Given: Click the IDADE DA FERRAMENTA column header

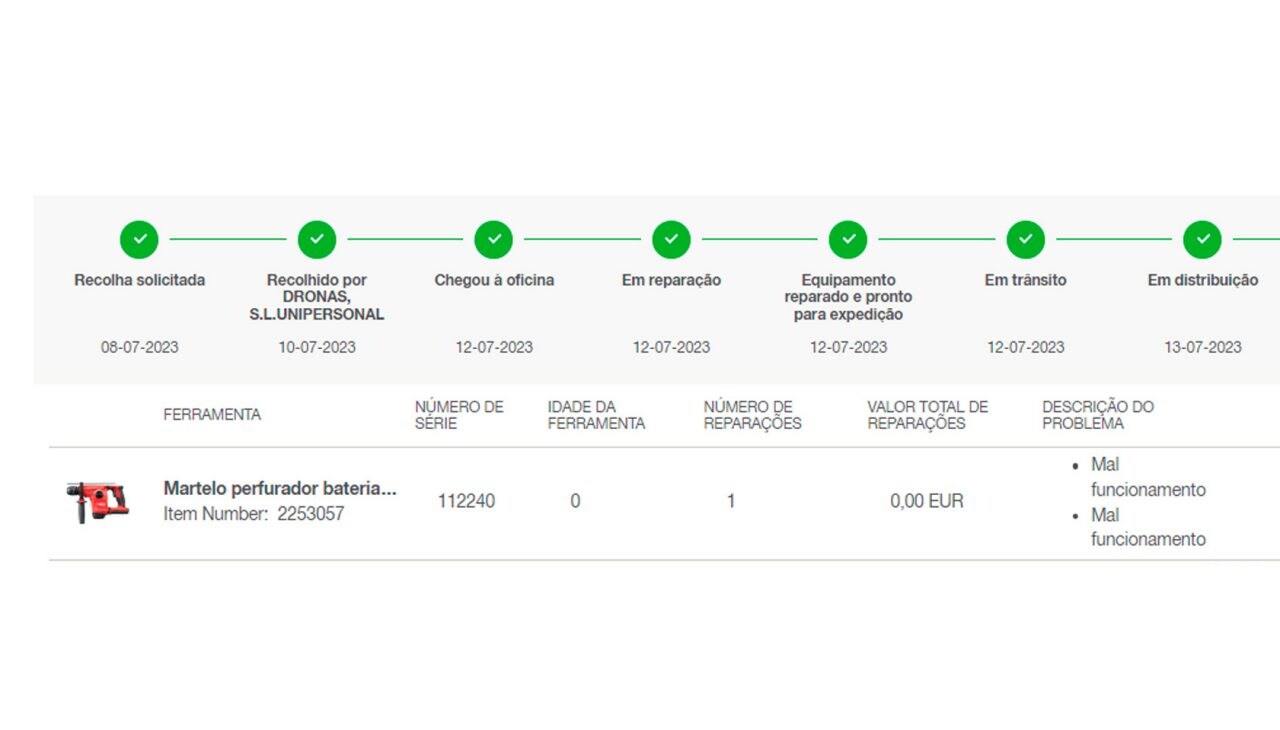Looking at the screenshot, I should point(596,415).
